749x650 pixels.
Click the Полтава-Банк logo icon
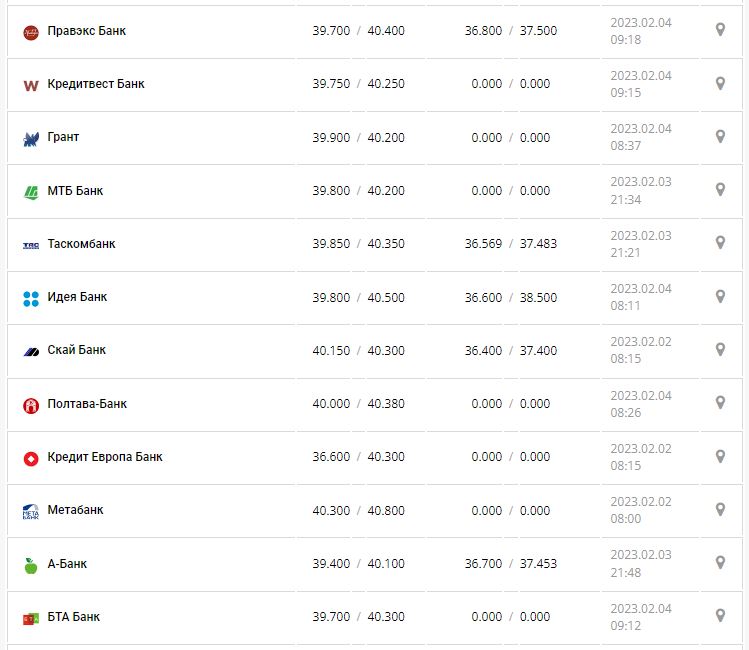click(30, 405)
